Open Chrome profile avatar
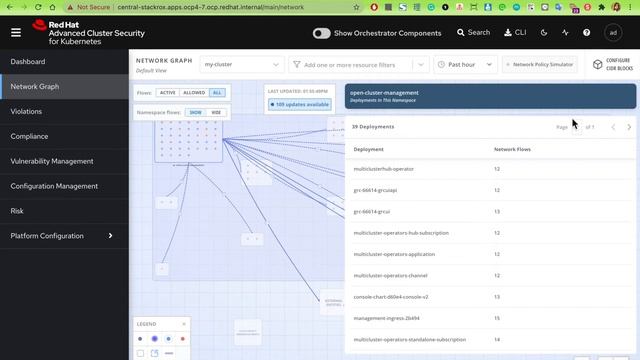640x360 pixels. [616, 7]
